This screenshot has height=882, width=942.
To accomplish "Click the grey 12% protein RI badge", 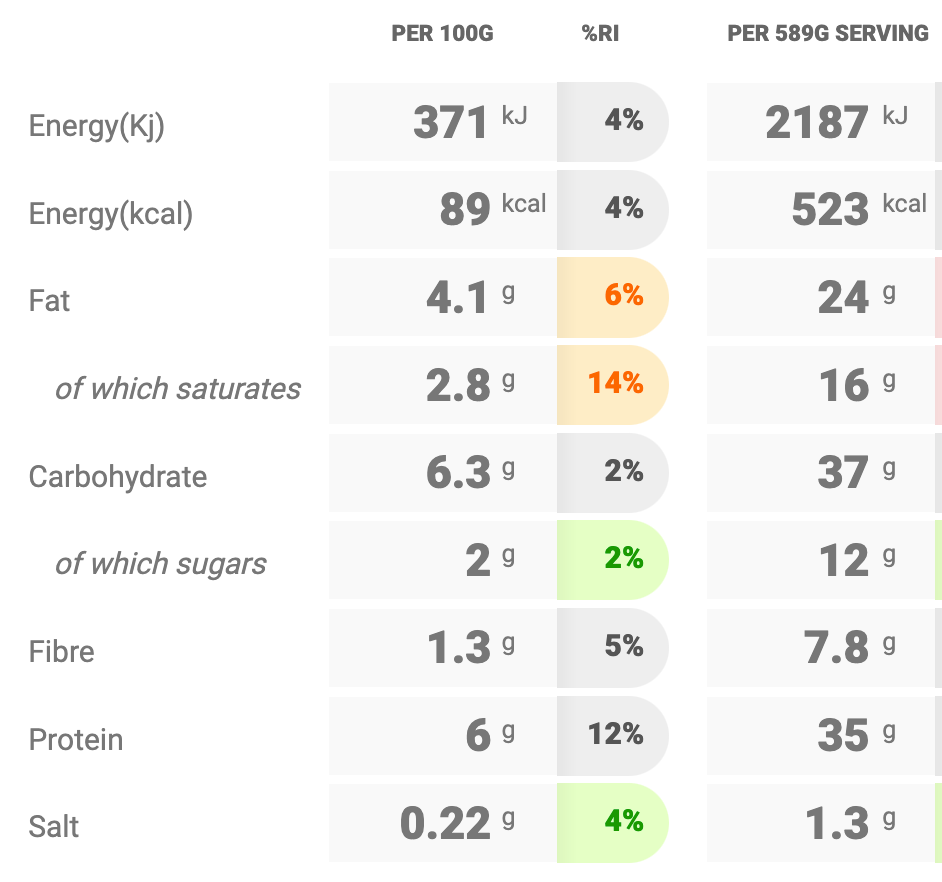I will (616, 735).
